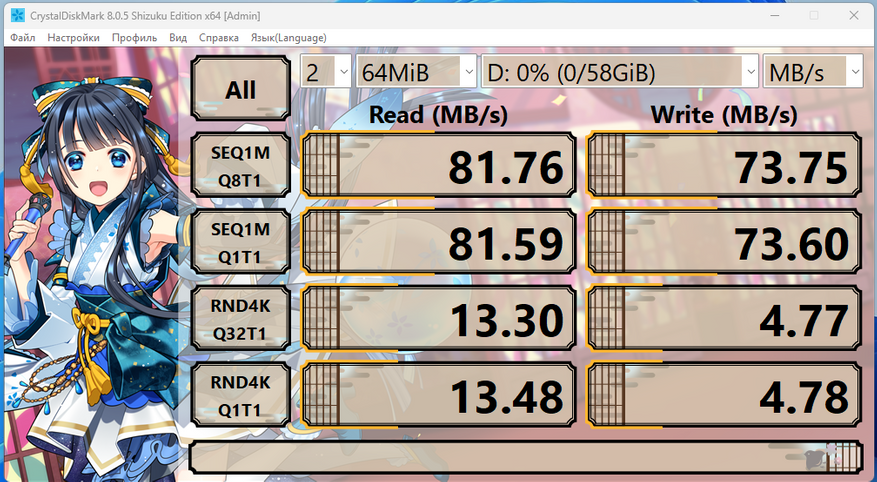Start the SEQ1M Q1T1 test

[x=241, y=242]
